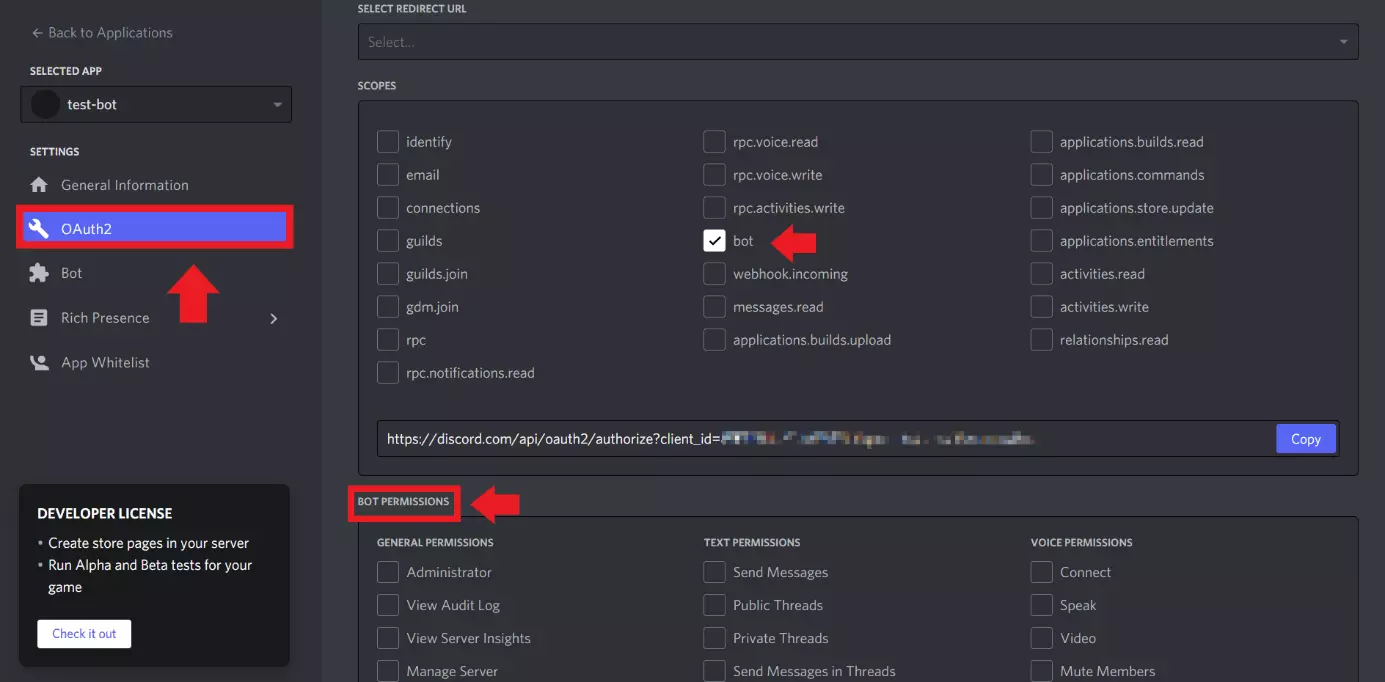1385x682 pixels.
Task: Enable the applications.builds.read scope checkbox
Action: (x=1042, y=142)
